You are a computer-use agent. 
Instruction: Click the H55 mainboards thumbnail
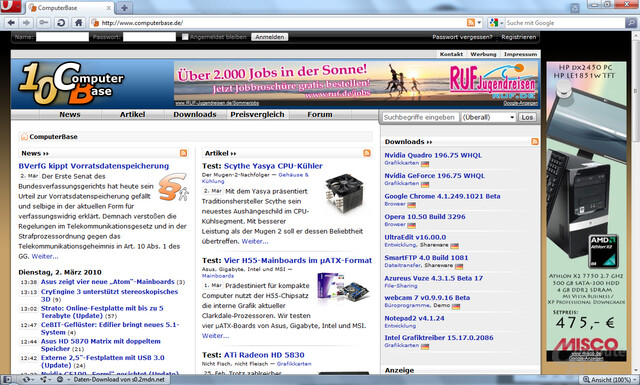[344, 289]
